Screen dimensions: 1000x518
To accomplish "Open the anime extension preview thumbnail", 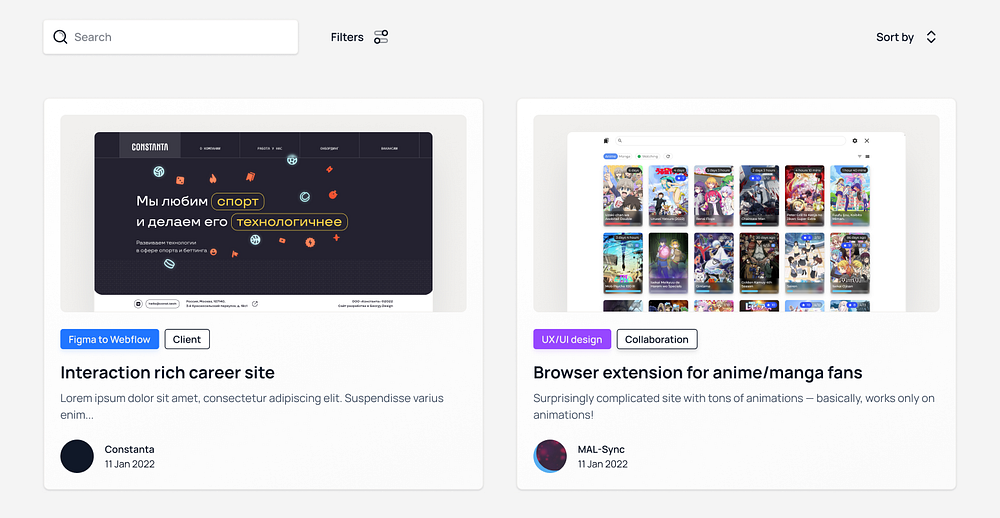I will pos(737,214).
